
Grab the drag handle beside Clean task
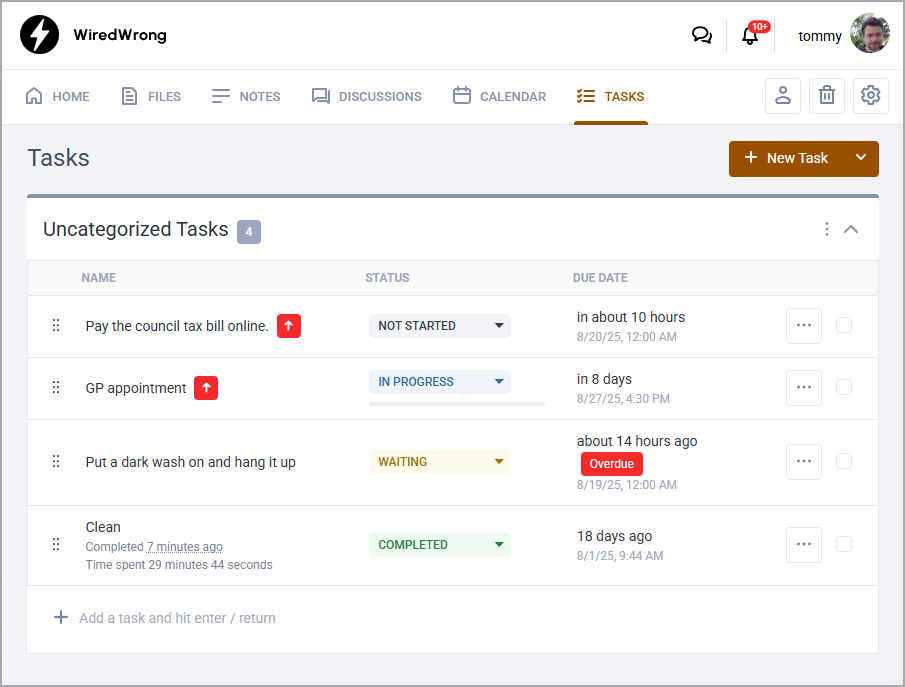click(x=56, y=545)
